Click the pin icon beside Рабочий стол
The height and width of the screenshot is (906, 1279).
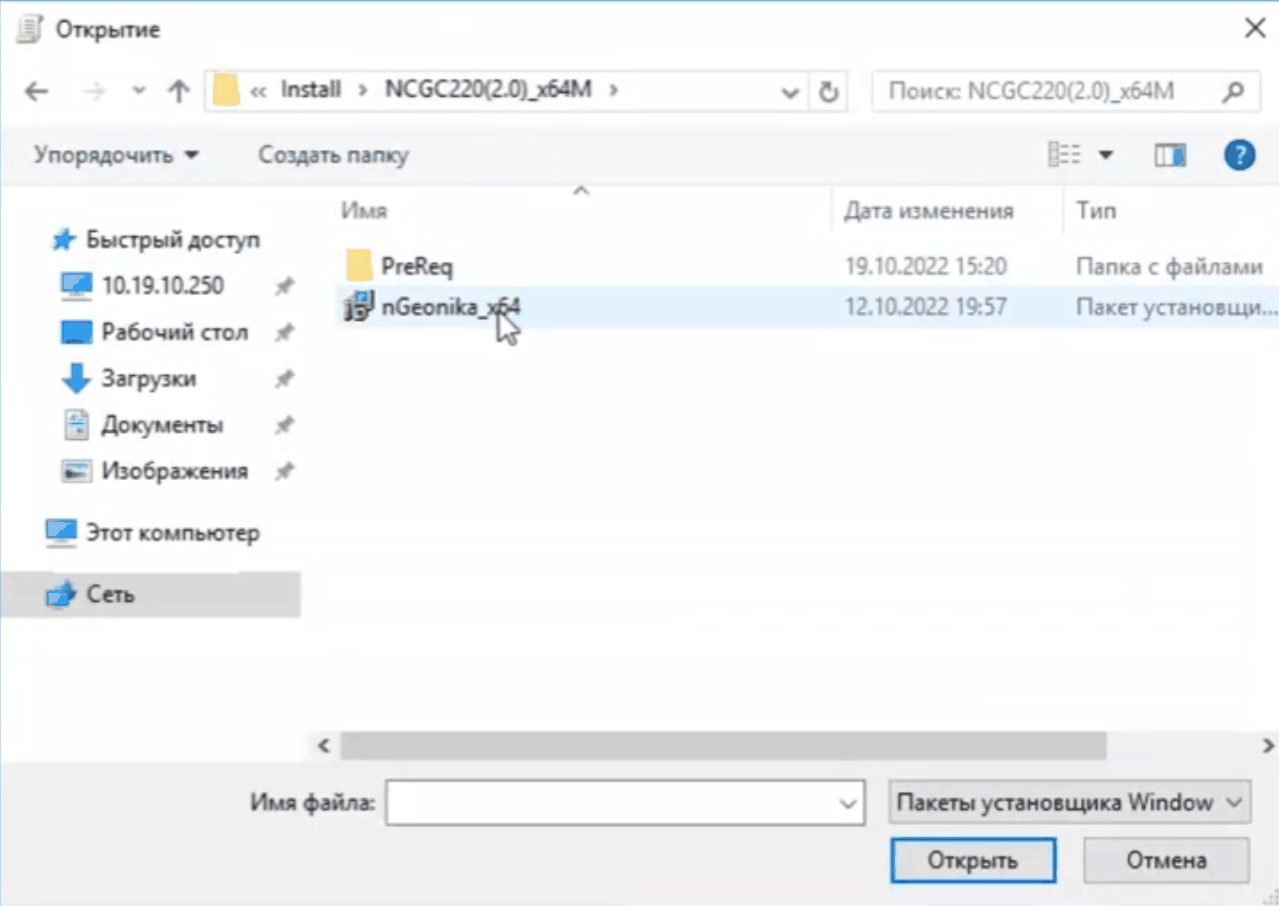(x=284, y=333)
